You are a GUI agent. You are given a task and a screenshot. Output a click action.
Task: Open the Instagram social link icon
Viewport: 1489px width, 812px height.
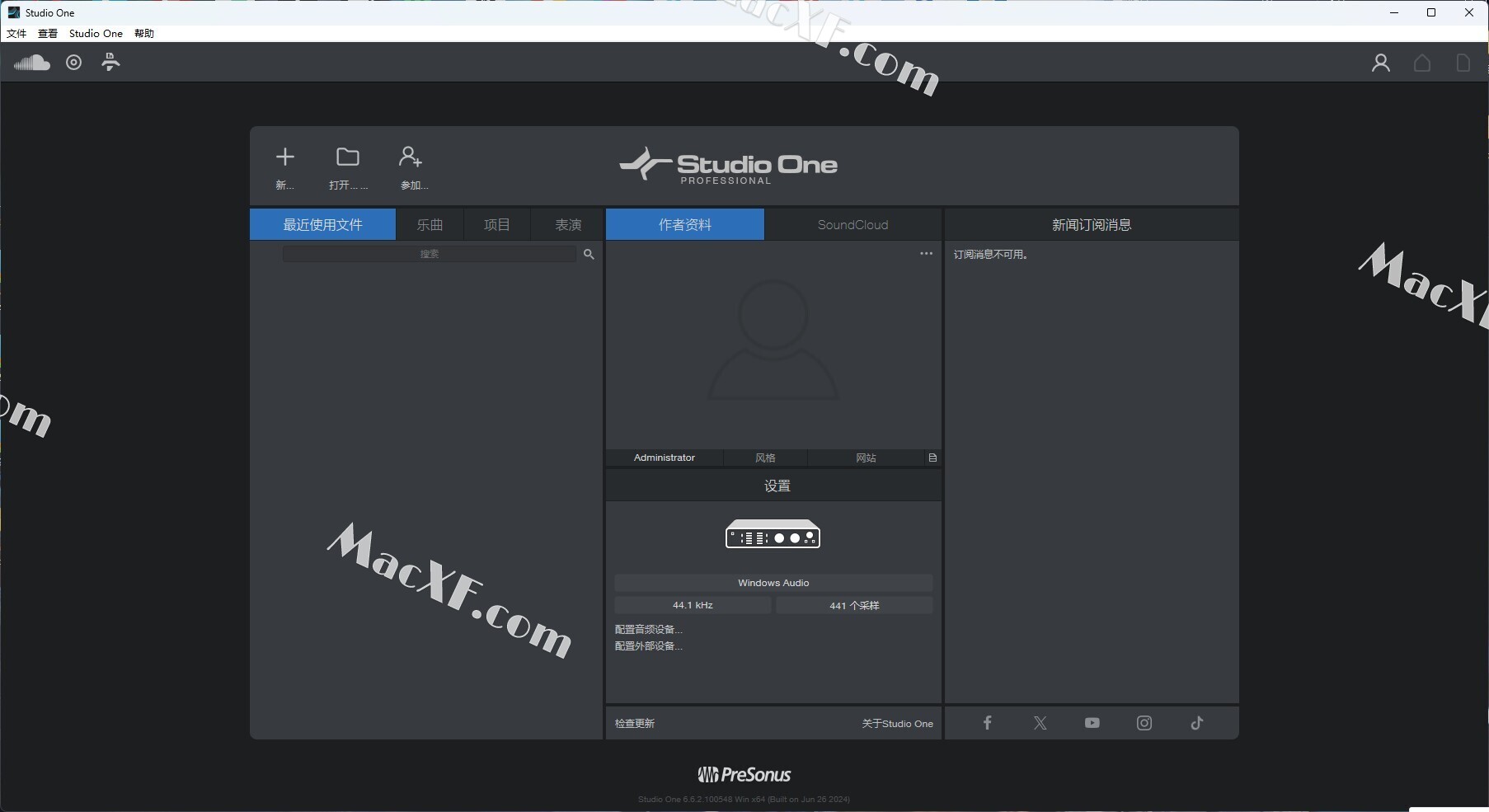(x=1144, y=723)
